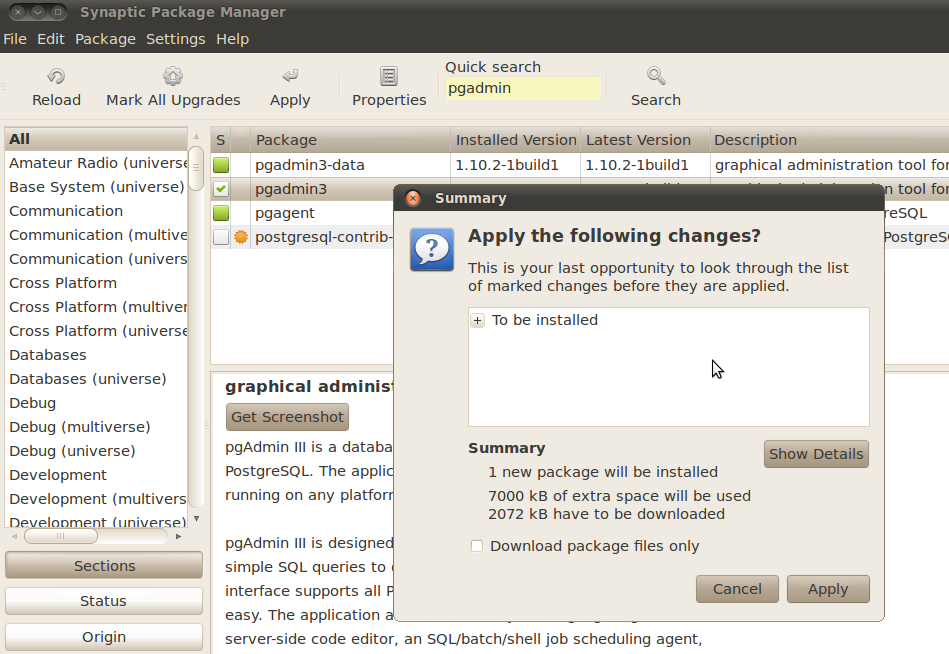Viewport: 949px width, 654px height.
Task: Click the sections list scroll-down arrow
Action: pos(196,518)
